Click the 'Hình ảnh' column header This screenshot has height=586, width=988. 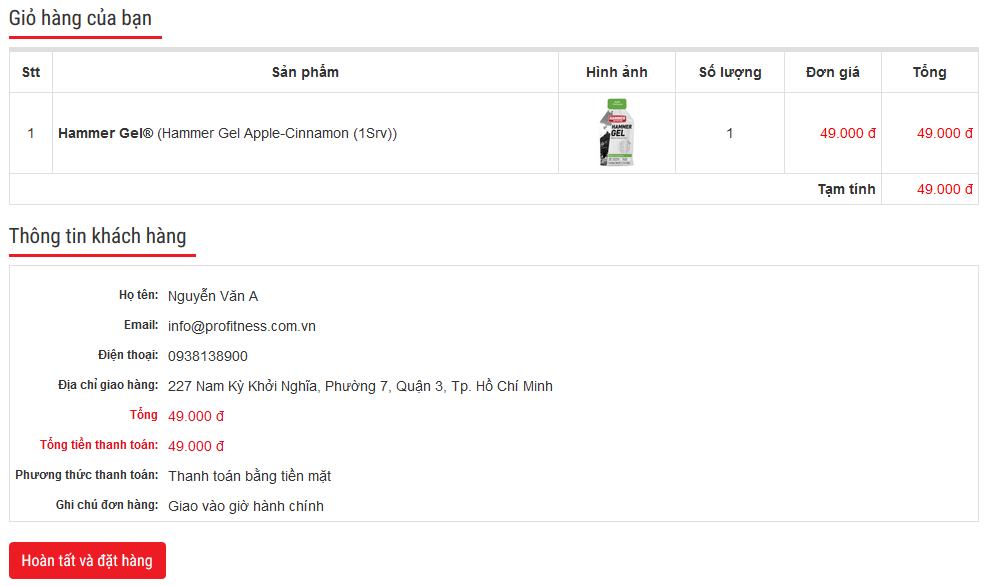pyautogui.click(x=617, y=72)
